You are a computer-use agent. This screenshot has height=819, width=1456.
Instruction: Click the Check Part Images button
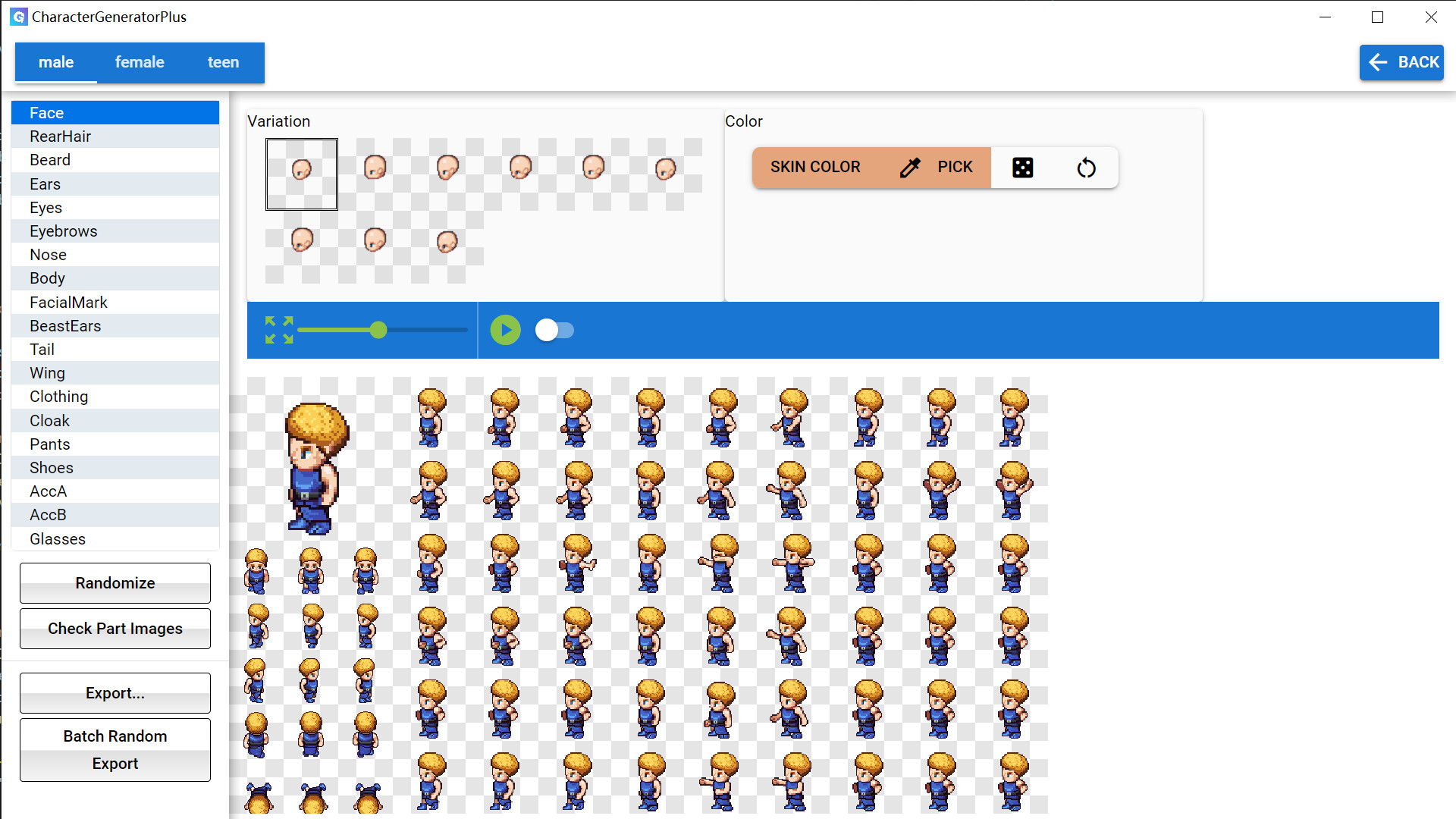pyautogui.click(x=115, y=628)
